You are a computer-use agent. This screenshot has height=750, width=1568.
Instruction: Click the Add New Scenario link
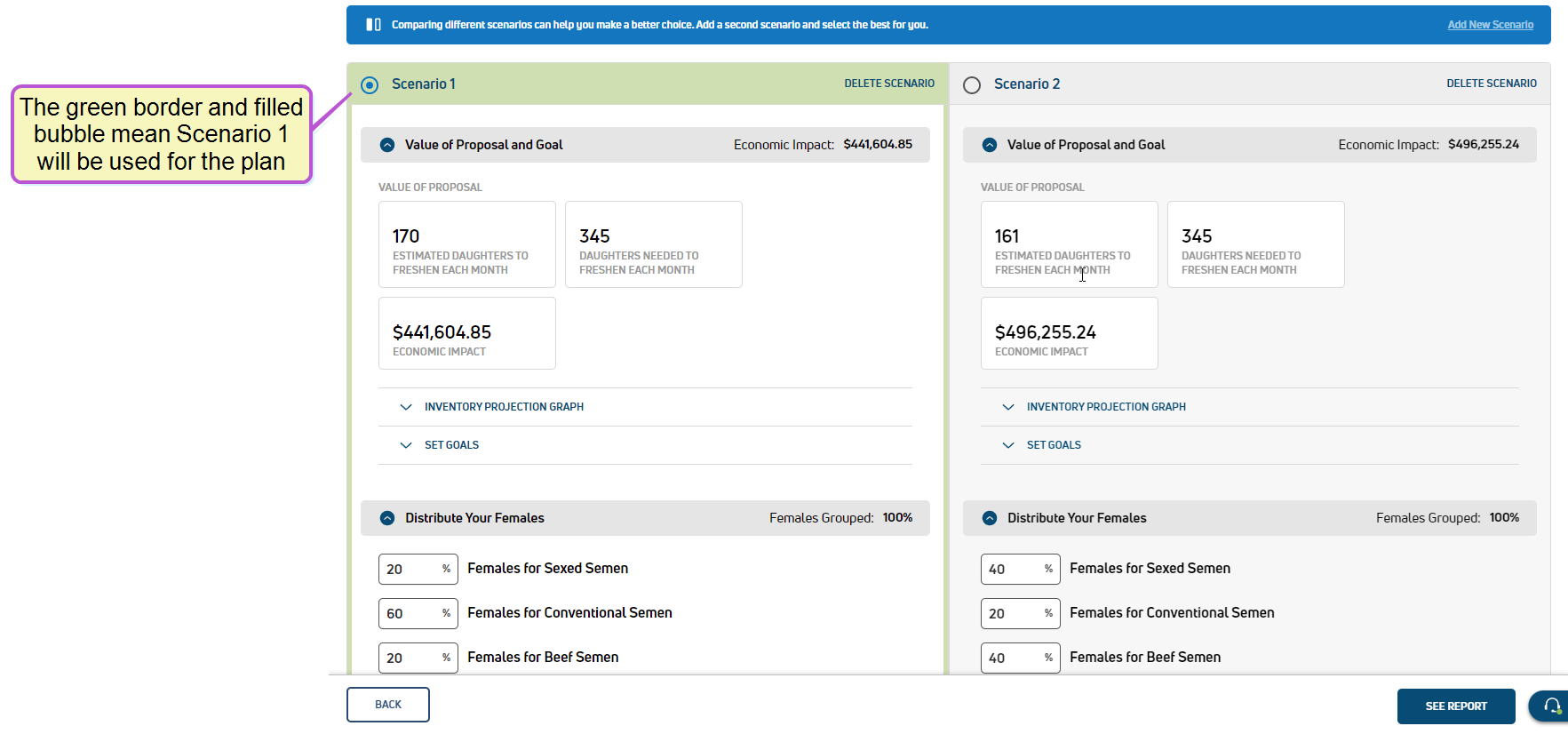(1490, 25)
